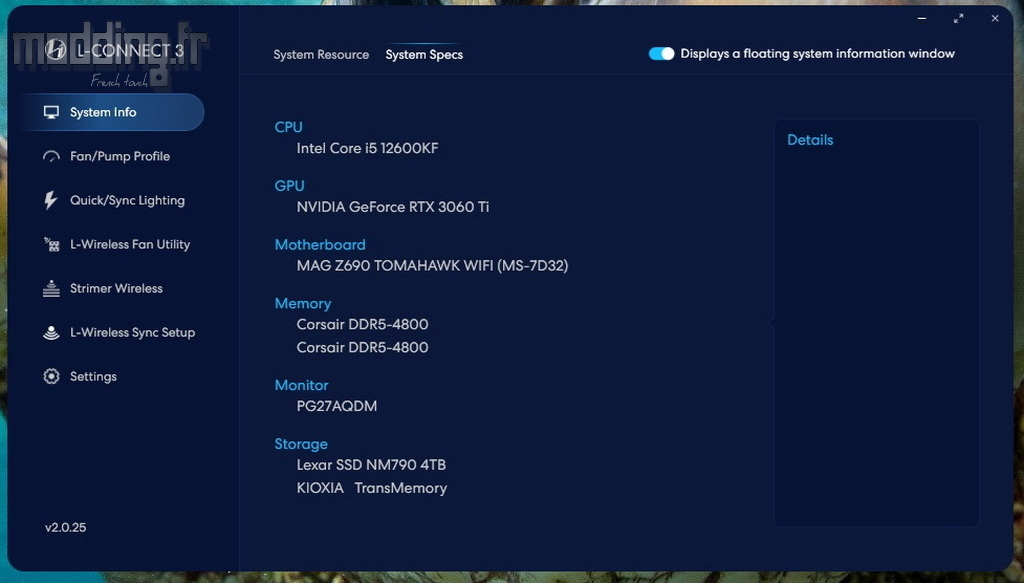Viewport: 1024px width, 583px height.
Task: Click the Settings gear icon
Action: click(x=51, y=377)
